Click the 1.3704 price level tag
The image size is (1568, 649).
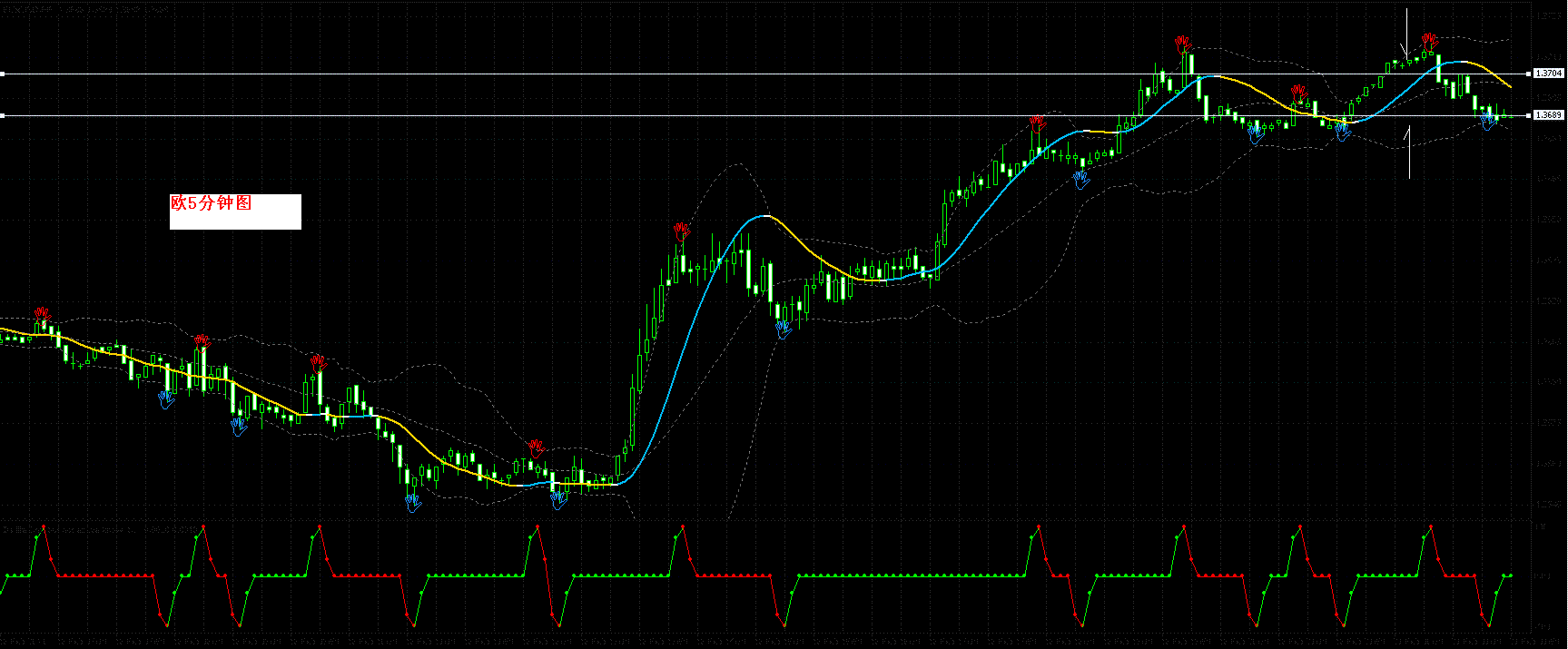[x=1548, y=74]
